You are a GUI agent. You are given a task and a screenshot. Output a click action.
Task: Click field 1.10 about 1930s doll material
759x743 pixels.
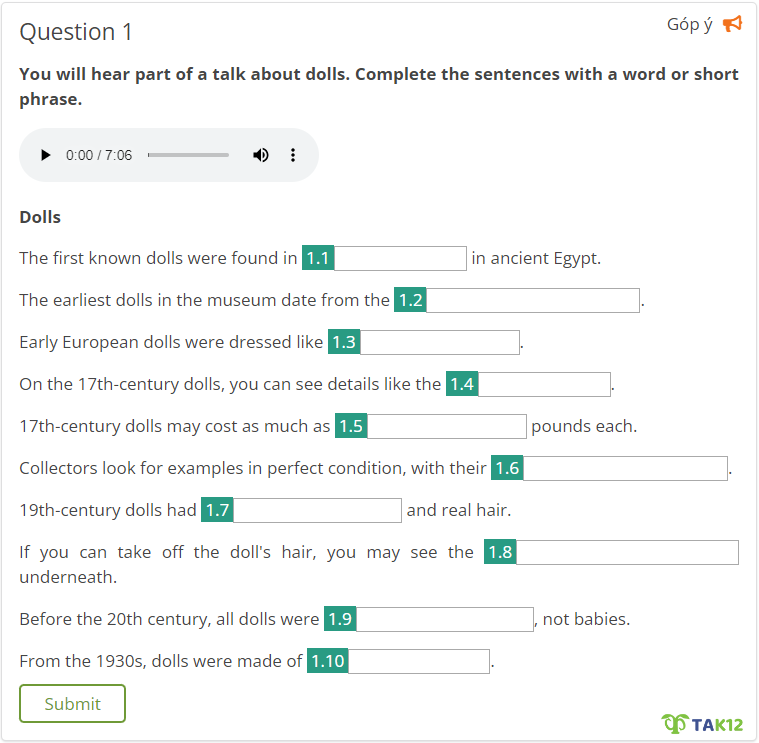point(419,661)
